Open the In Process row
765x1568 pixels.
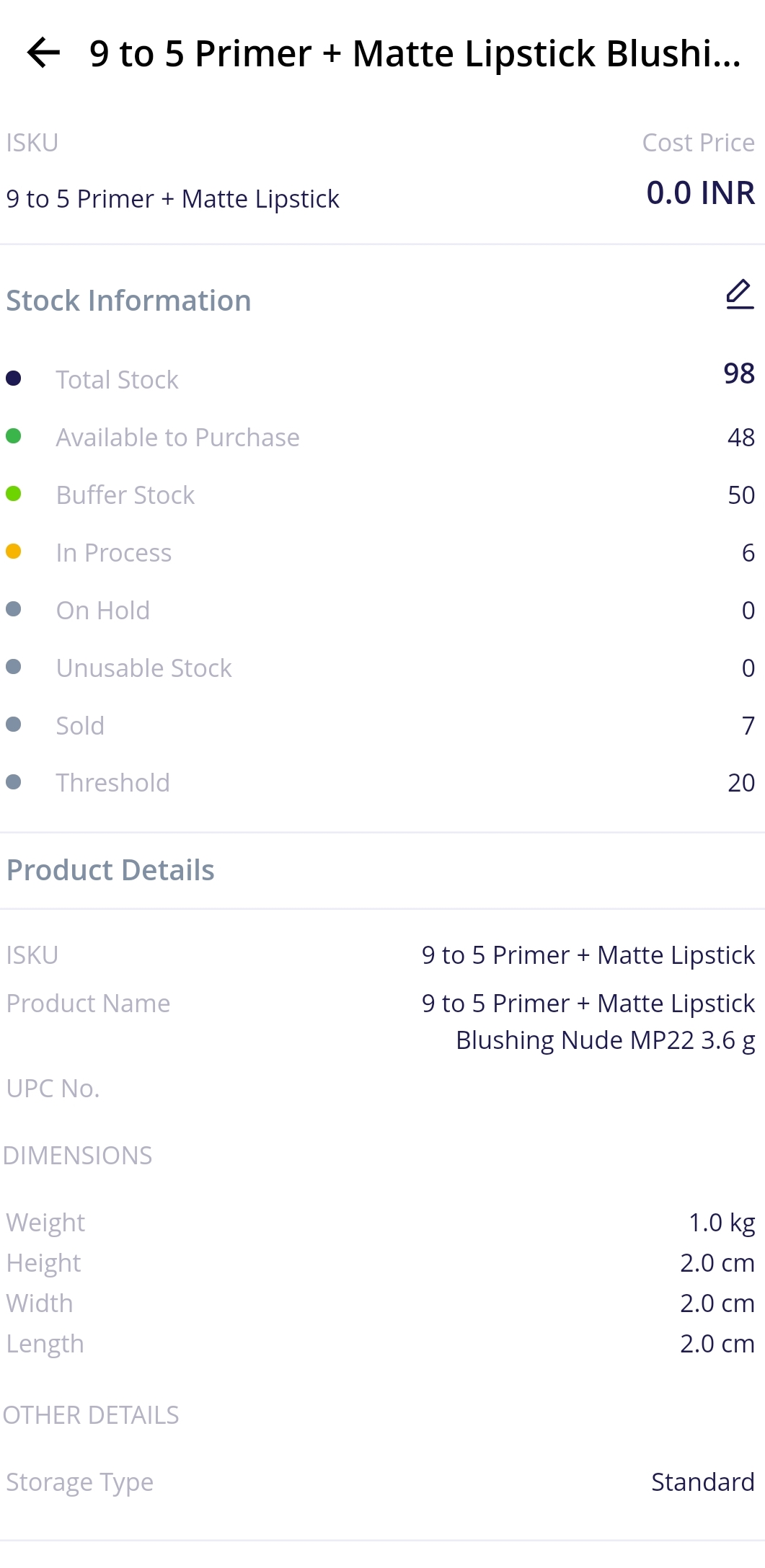[382, 552]
